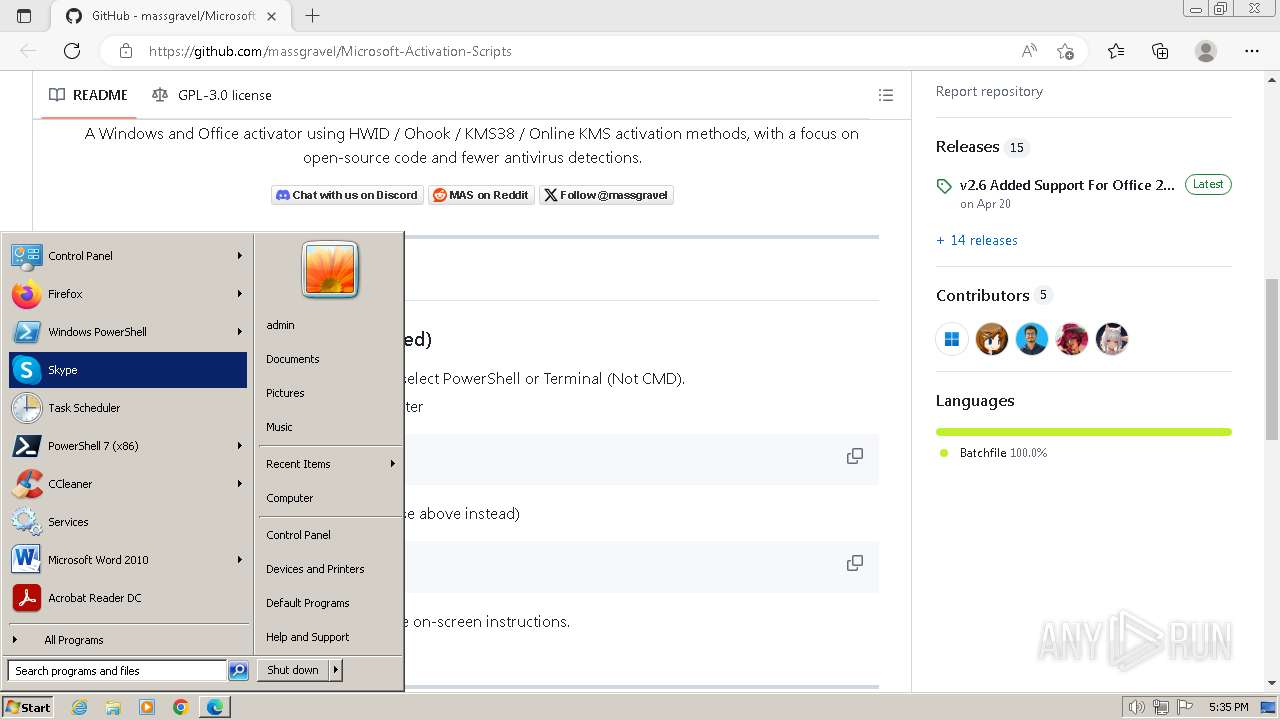Launch Microsoft Word 2010
Screen dimensions: 1280x720
pyautogui.click(x=127, y=560)
